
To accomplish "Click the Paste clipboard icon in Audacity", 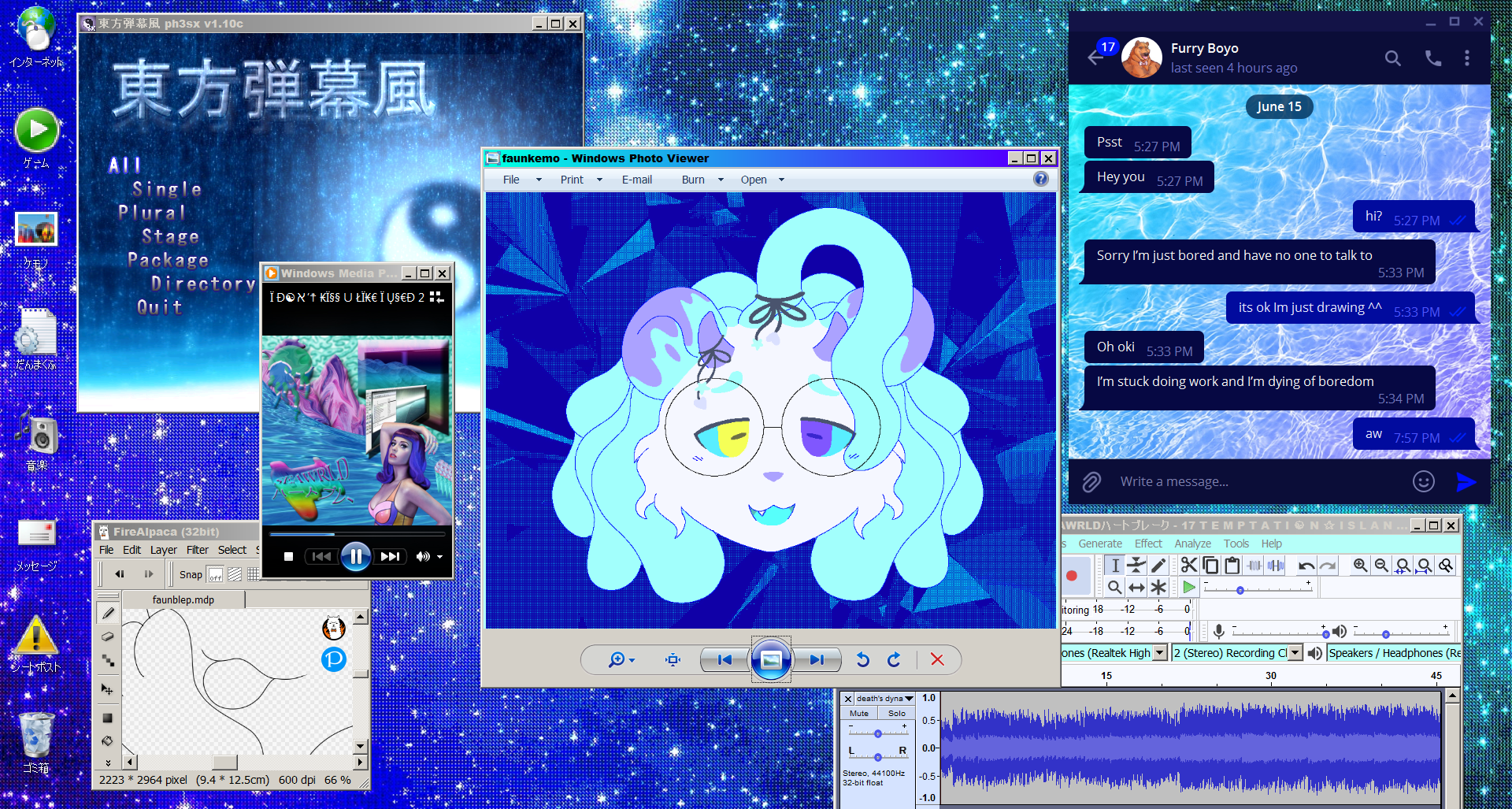I will click(1232, 565).
